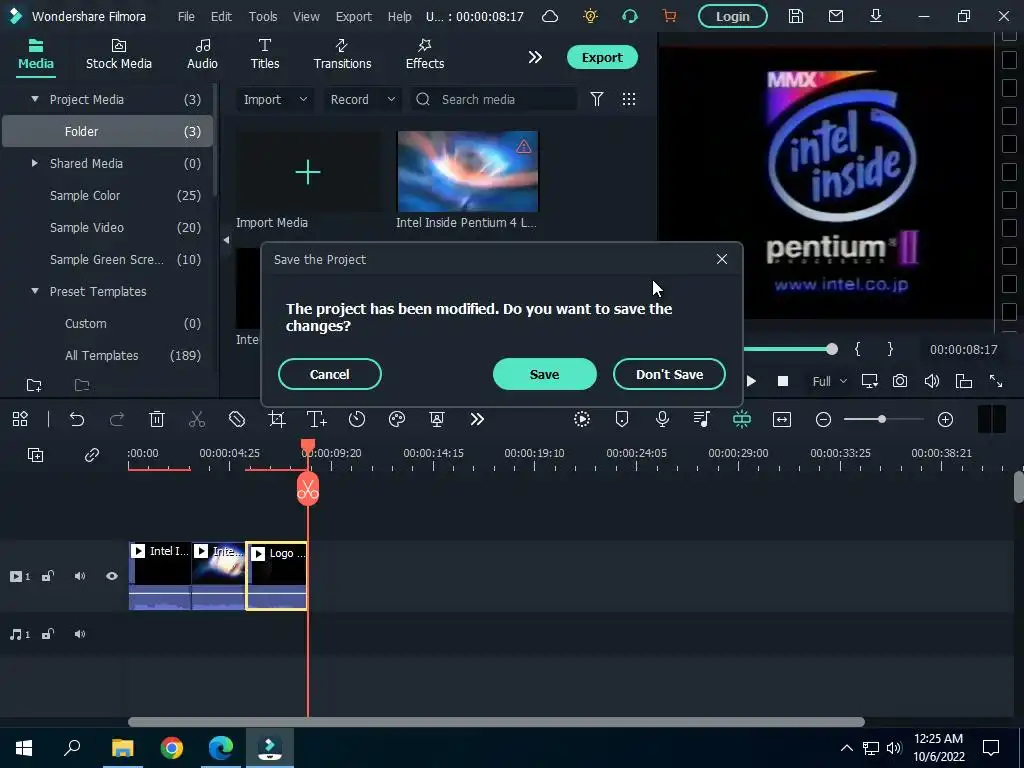
Task: Zoom in the timeline with the plus icon
Action: [x=945, y=419]
